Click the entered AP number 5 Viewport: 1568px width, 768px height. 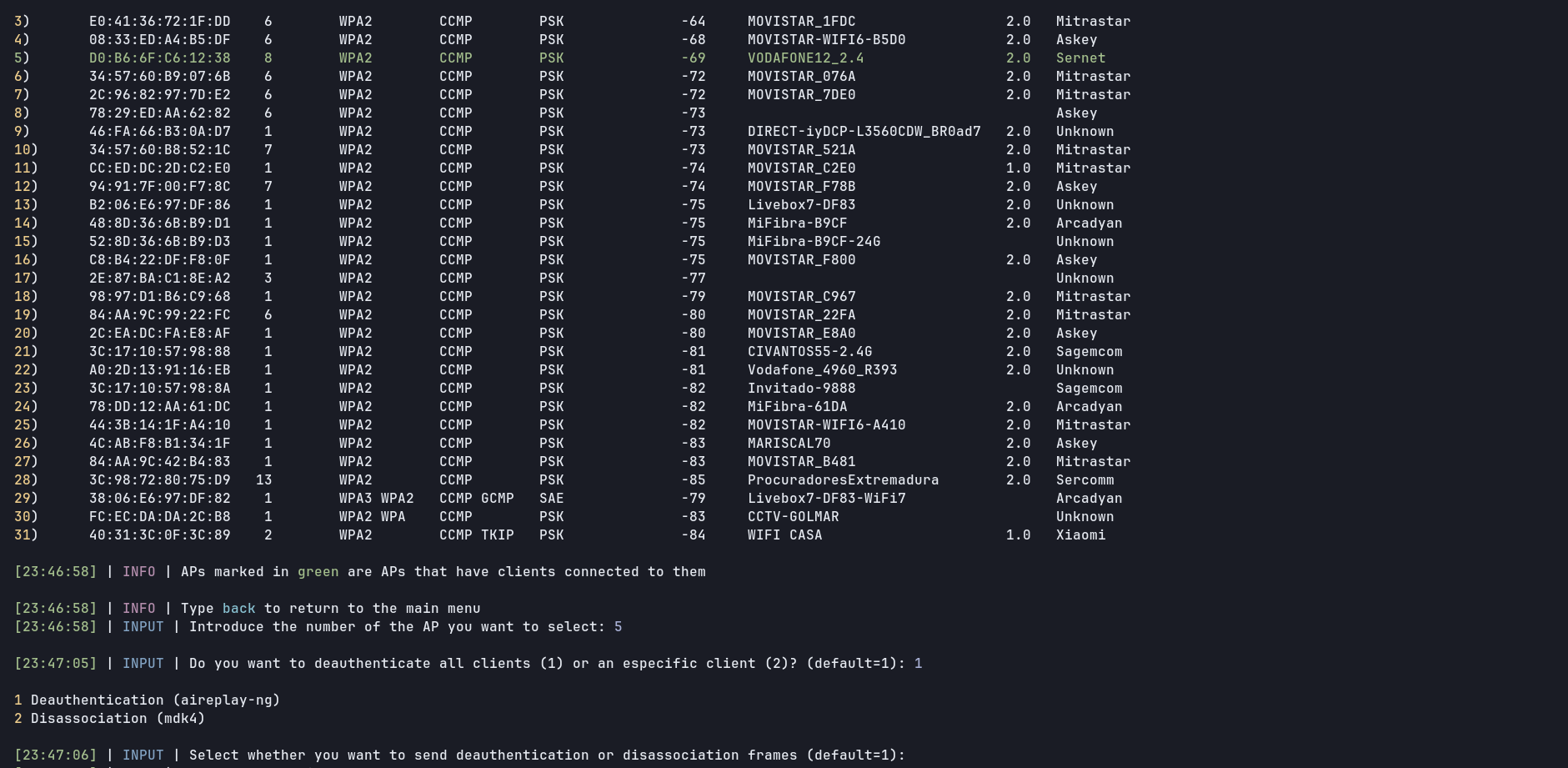coord(618,627)
